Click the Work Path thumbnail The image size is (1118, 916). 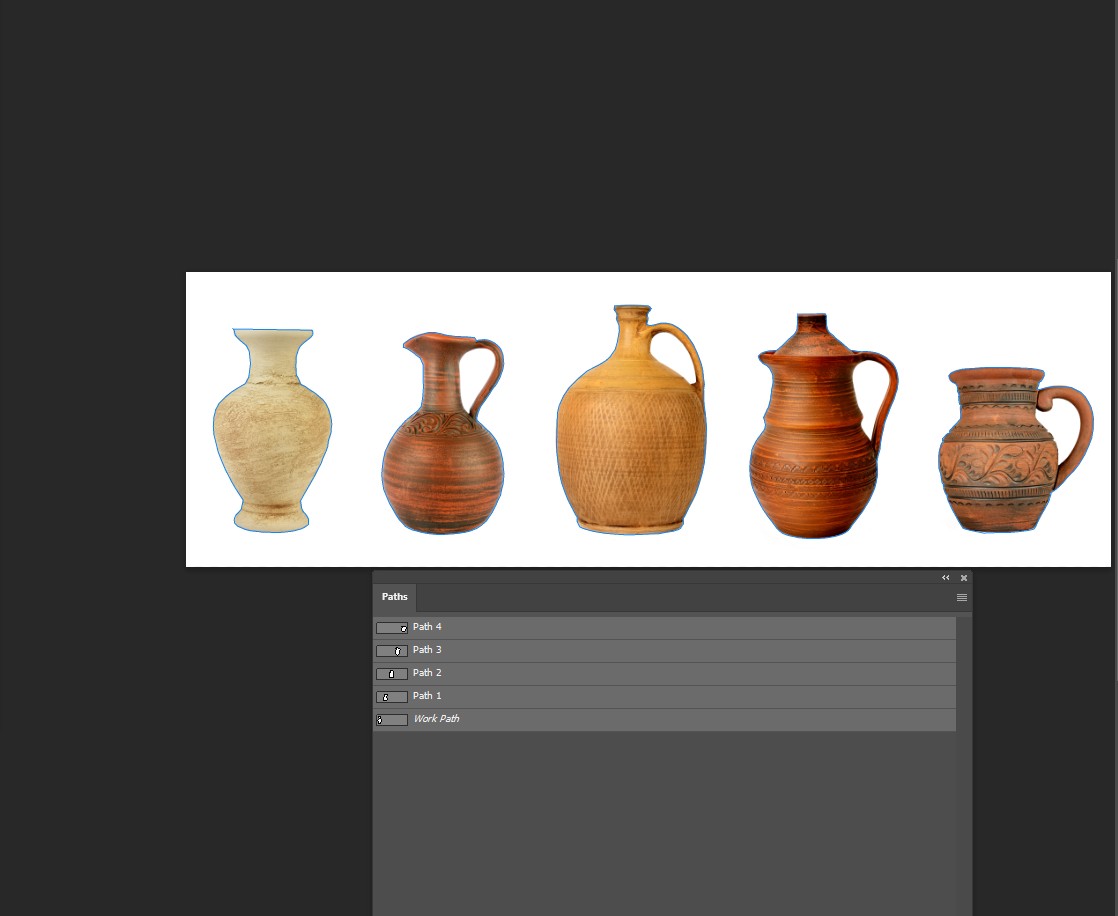(x=392, y=720)
